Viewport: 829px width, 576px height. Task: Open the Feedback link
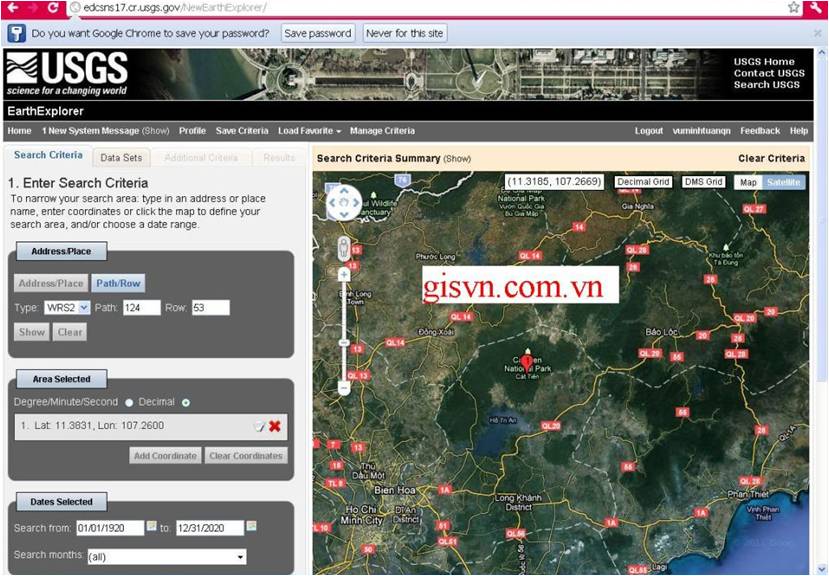click(760, 131)
